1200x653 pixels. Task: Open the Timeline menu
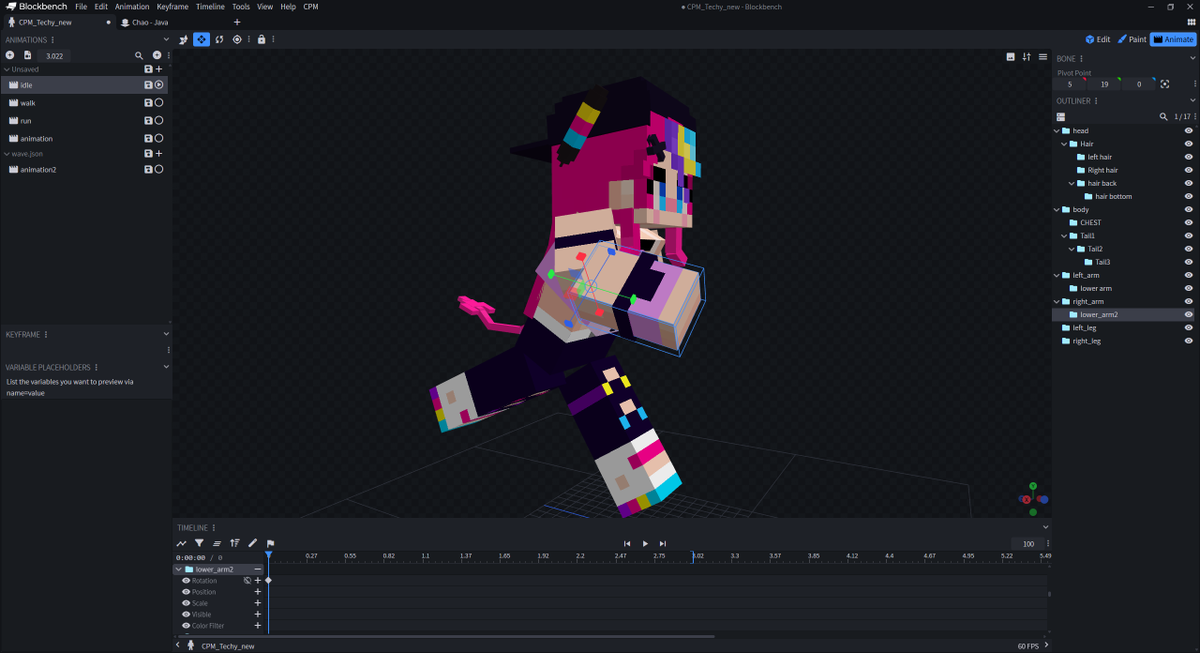[210, 6]
